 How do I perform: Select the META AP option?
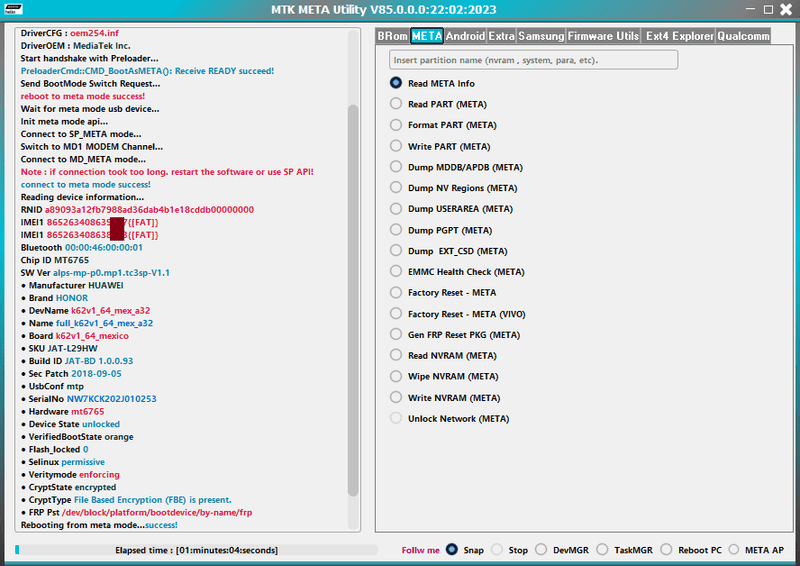tap(734, 549)
